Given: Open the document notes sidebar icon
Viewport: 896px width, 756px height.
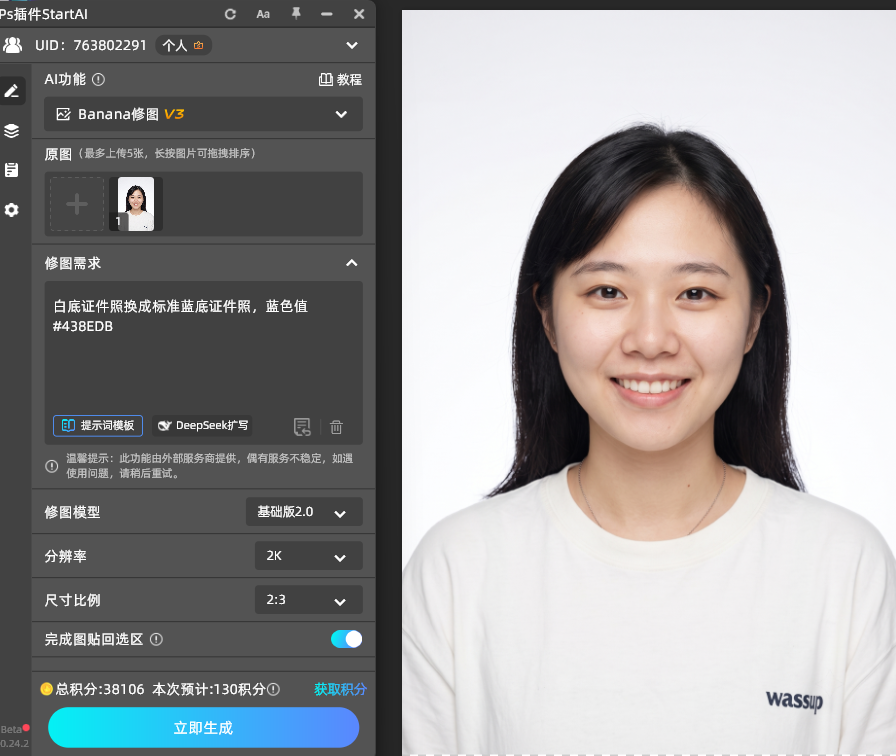Looking at the screenshot, I should coord(11,170).
